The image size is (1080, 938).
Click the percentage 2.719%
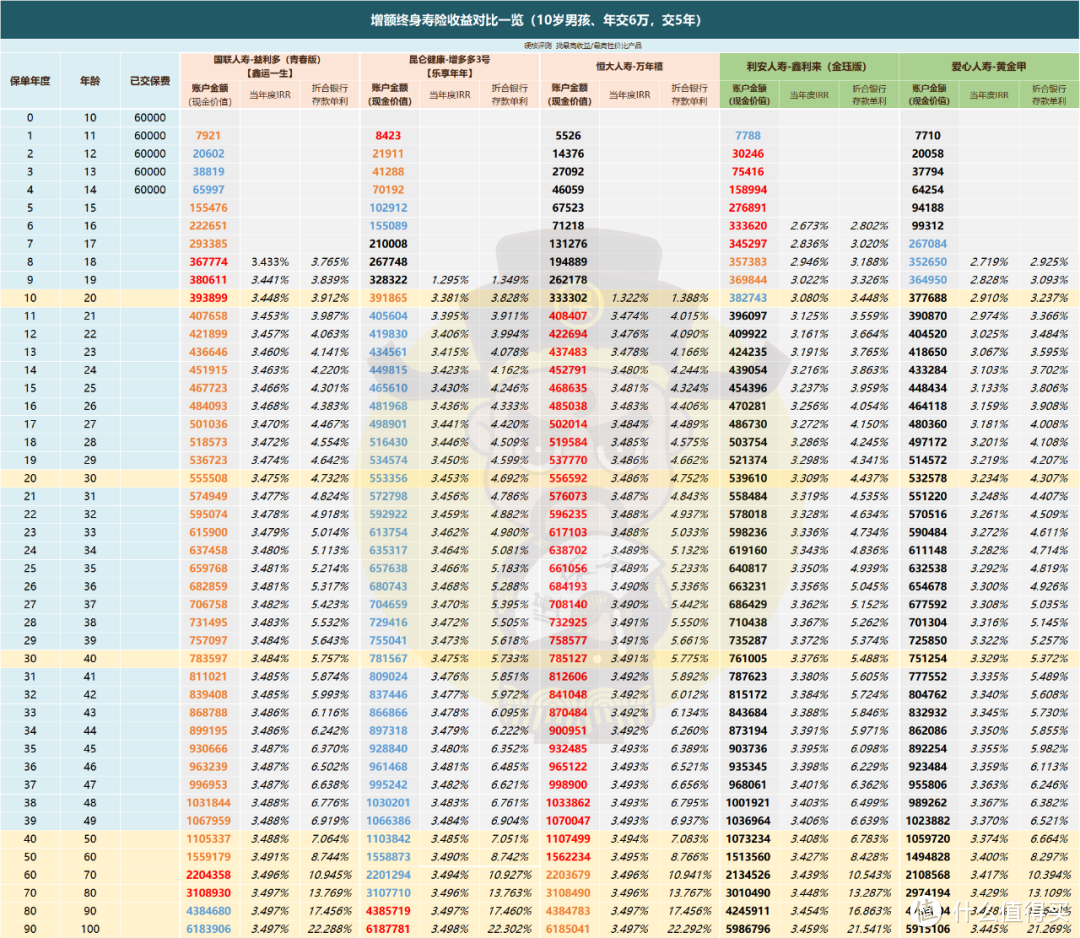click(x=988, y=262)
